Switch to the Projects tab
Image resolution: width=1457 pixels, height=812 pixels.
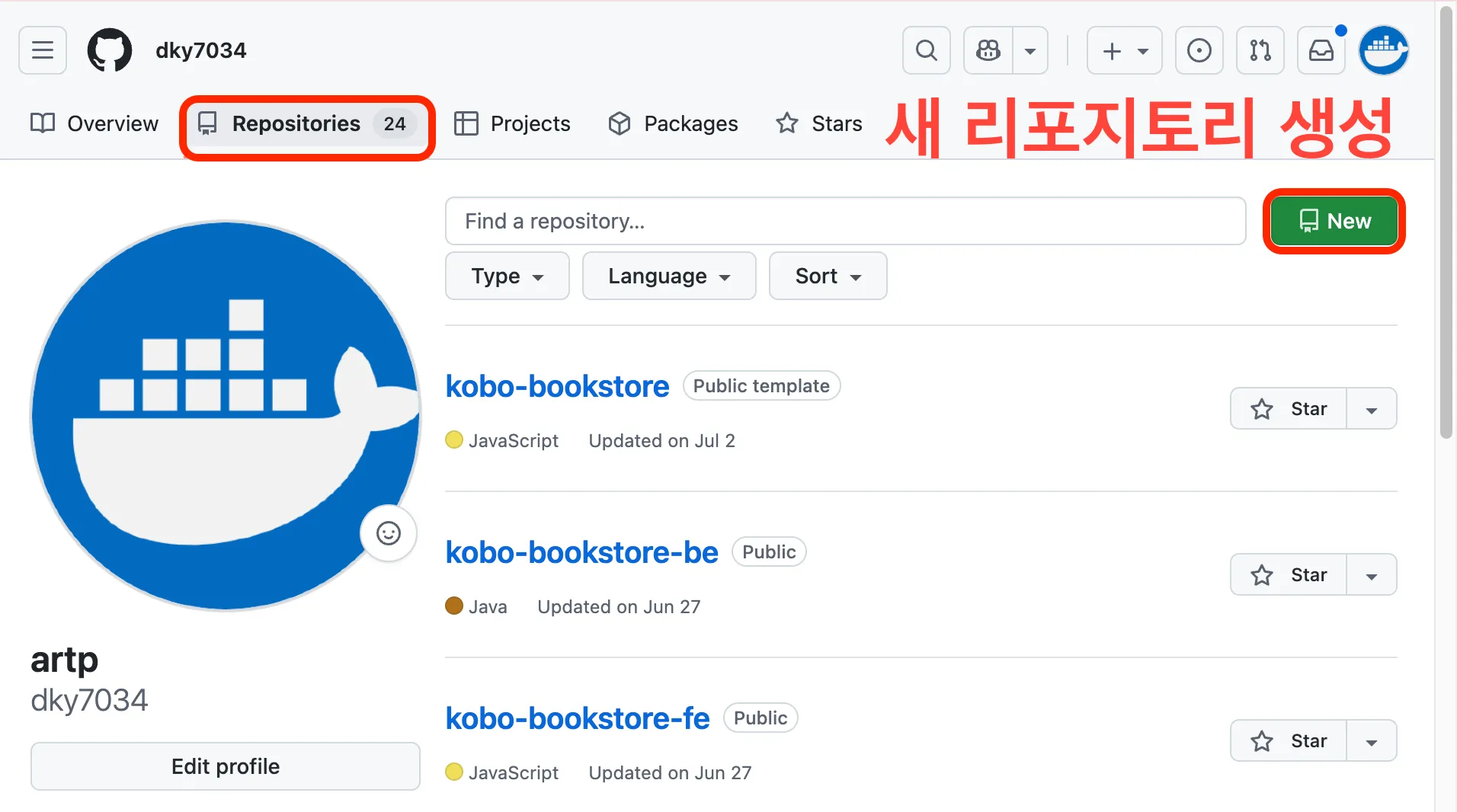(x=512, y=123)
